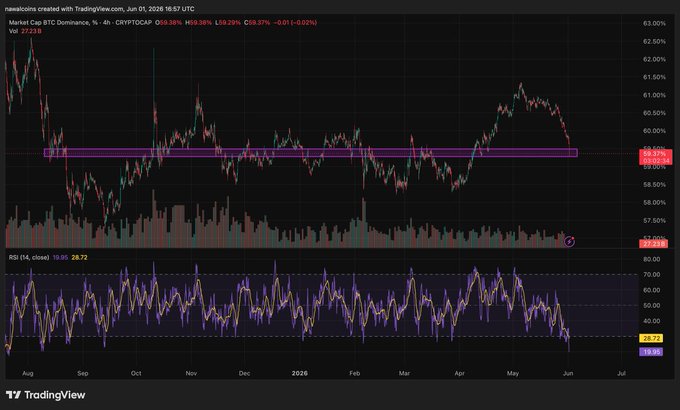Click the 60.00 RSI axis label
Image resolution: width=680 pixels, height=410 pixels.
[652, 290]
